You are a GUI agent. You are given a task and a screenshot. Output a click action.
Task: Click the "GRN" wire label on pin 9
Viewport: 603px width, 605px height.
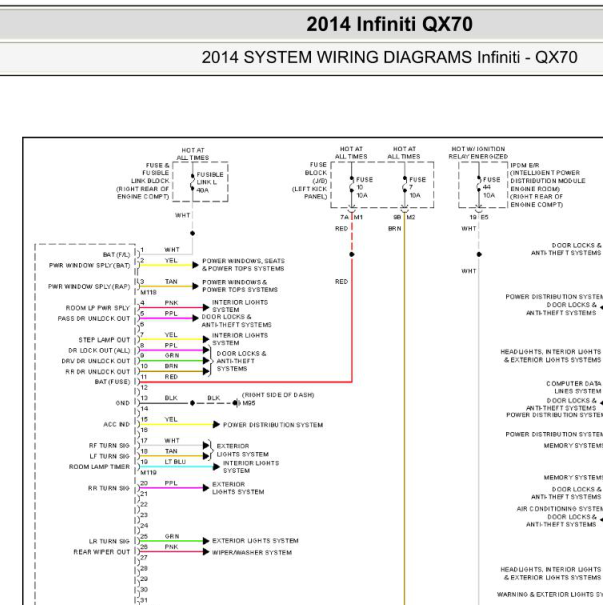click(172, 355)
